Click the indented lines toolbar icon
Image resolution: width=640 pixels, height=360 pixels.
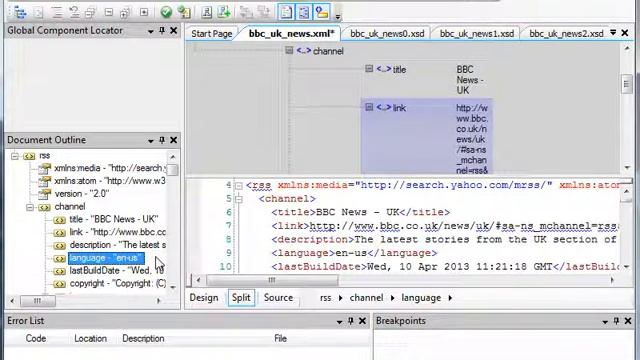57,13
